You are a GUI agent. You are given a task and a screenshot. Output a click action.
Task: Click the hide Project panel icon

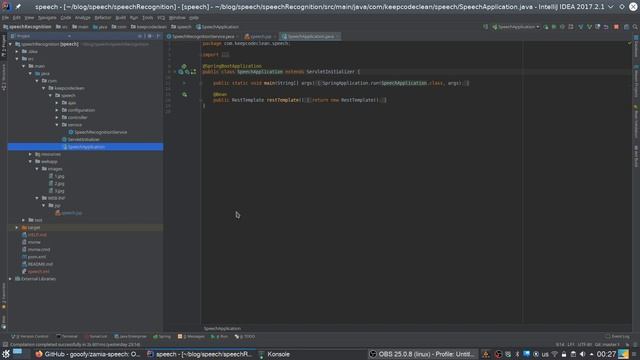[158, 36]
